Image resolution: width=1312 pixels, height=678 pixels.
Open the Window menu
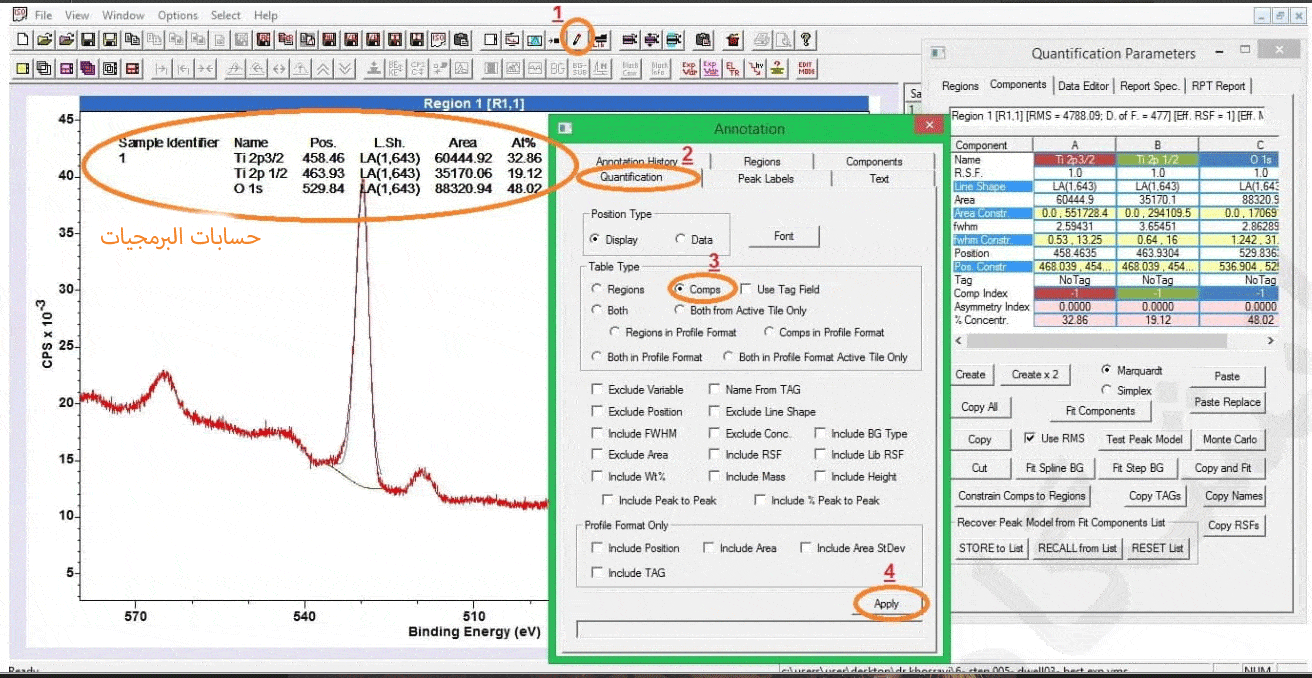tap(123, 15)
